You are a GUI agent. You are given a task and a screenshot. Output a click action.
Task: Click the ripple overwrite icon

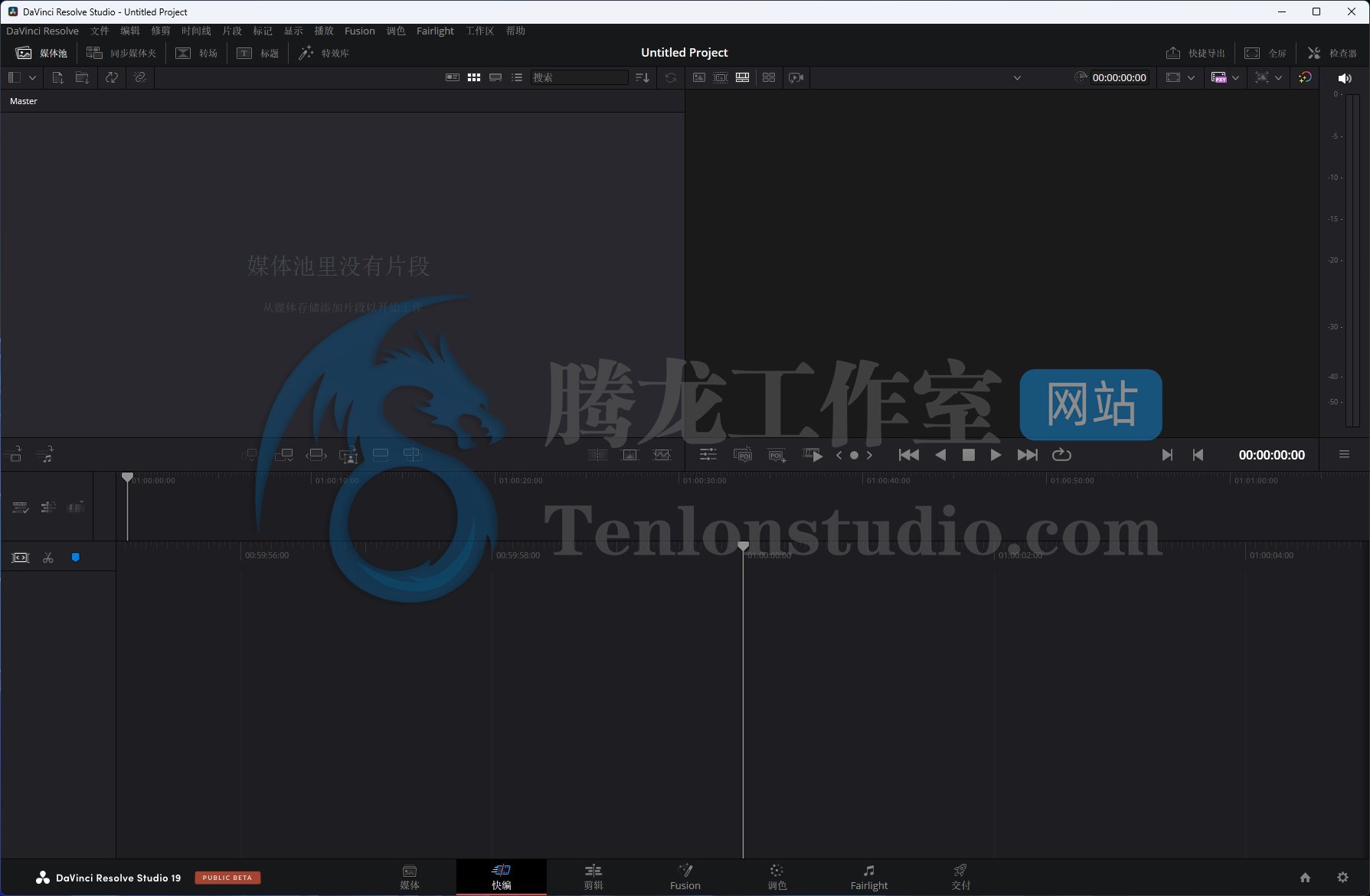click(316, 455)
